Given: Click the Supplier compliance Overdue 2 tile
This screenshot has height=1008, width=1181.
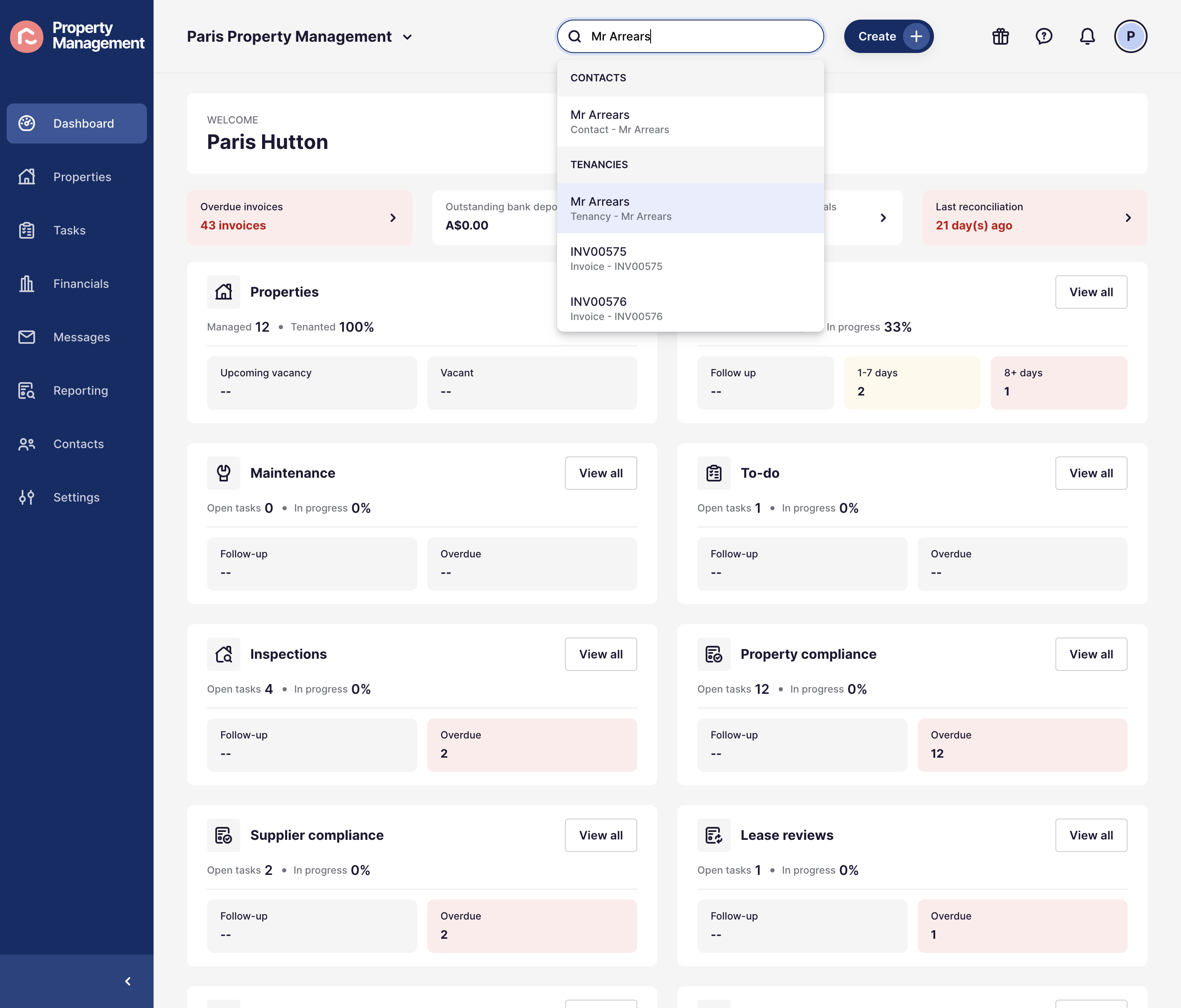Looking at the screenshot, I should tap(532, 926).
